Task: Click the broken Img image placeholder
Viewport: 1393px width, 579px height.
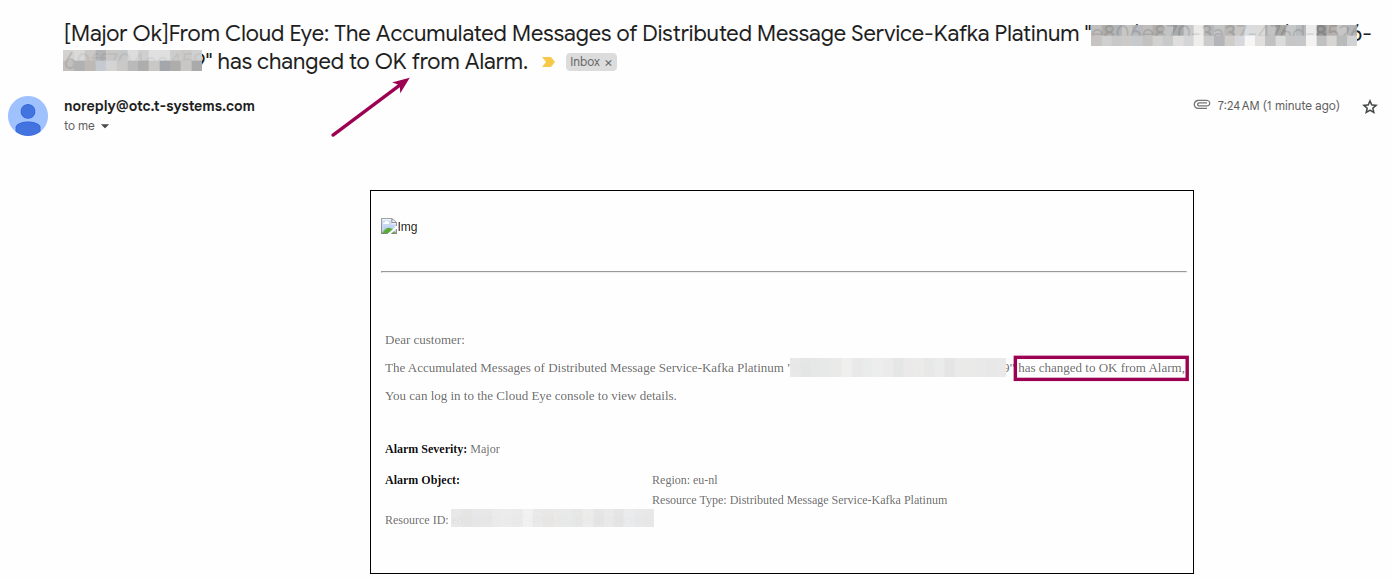Action: [399, 227]
